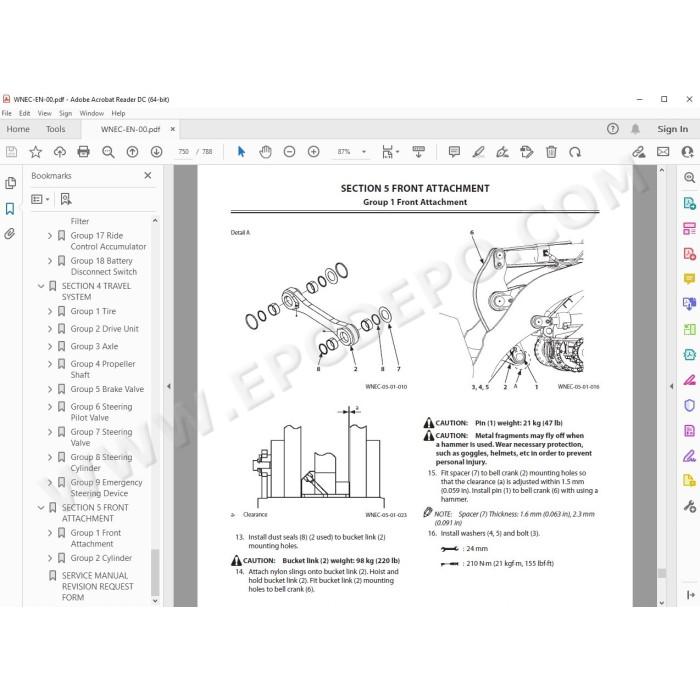Open Window menu
Screen dimensions: 700x700
(x=92, y=113)
